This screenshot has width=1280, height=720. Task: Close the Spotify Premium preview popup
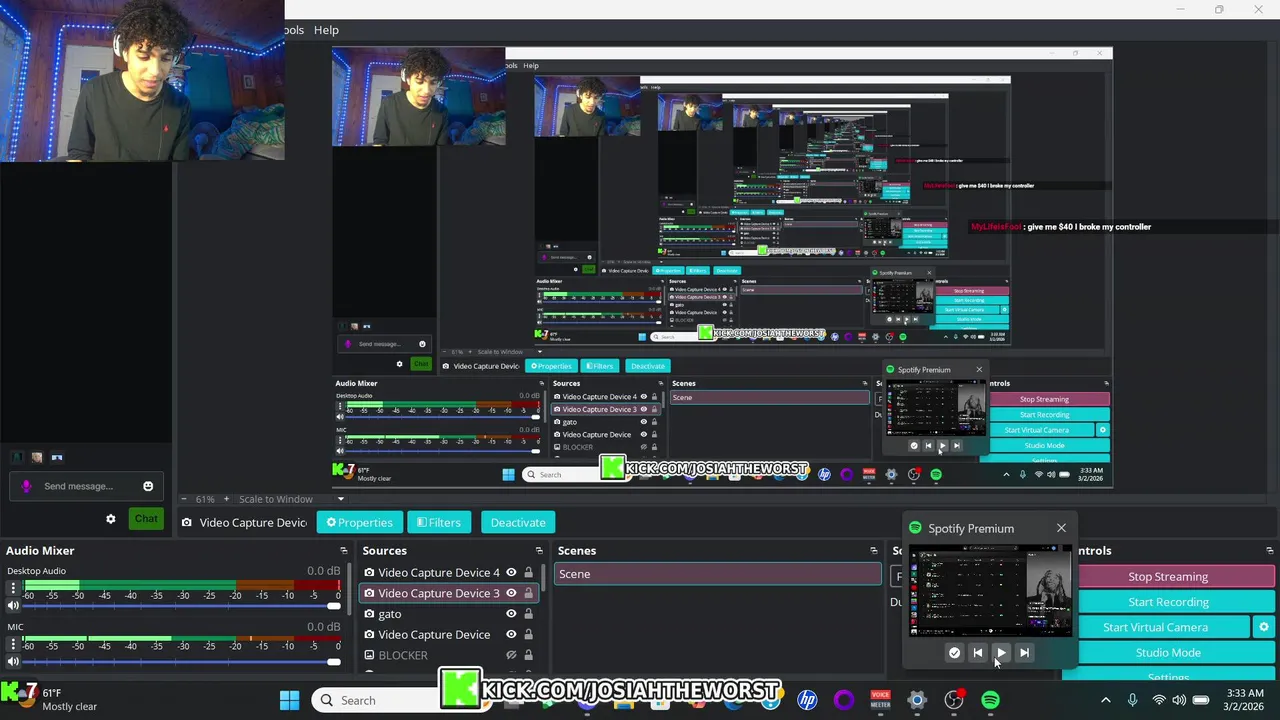pos(1061,528)
